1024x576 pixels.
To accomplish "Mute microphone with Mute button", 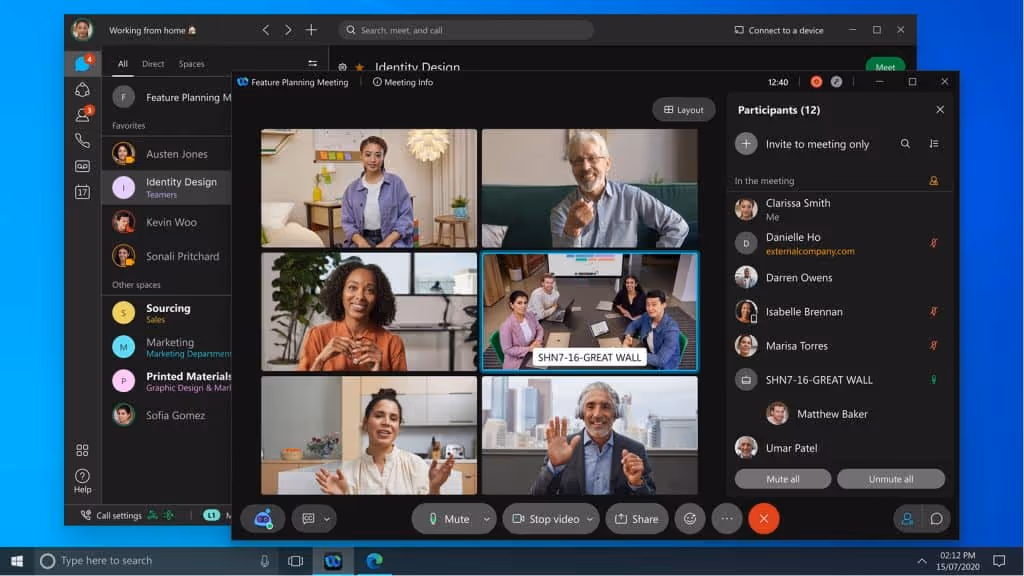I will point(447,519).
